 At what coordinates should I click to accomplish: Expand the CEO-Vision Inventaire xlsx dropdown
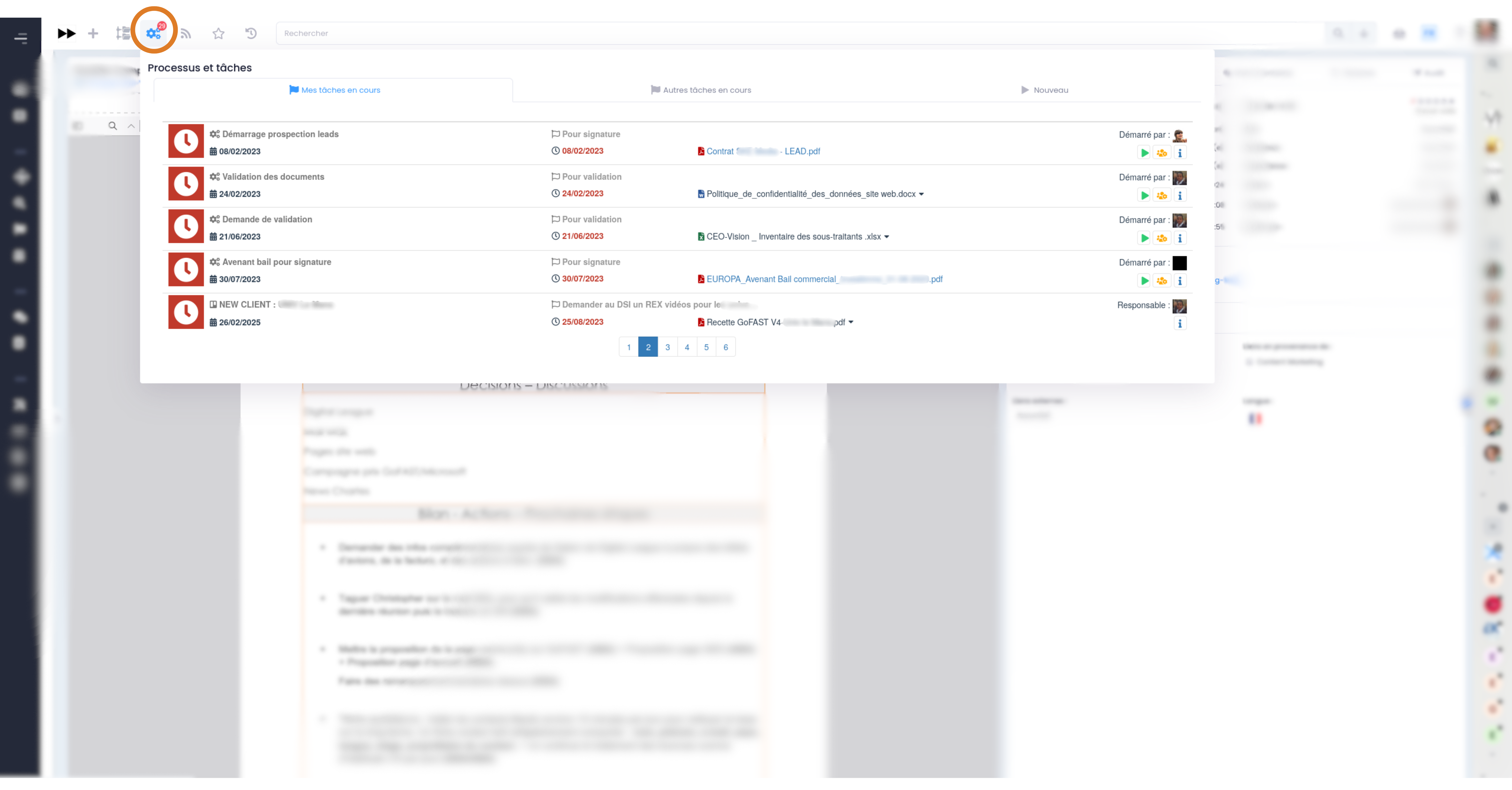pos(886,237)
